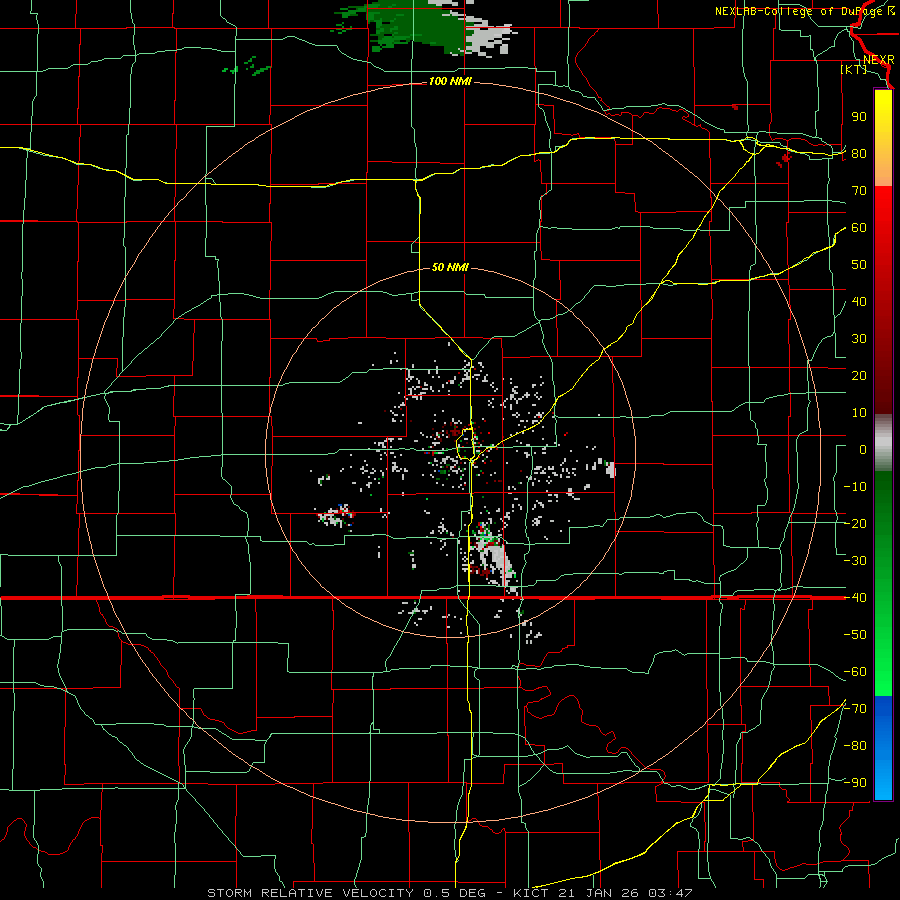Click the -80 value on velocity scale
The width and height of the screenshot is (900, 900).
(x=855, y=746)
